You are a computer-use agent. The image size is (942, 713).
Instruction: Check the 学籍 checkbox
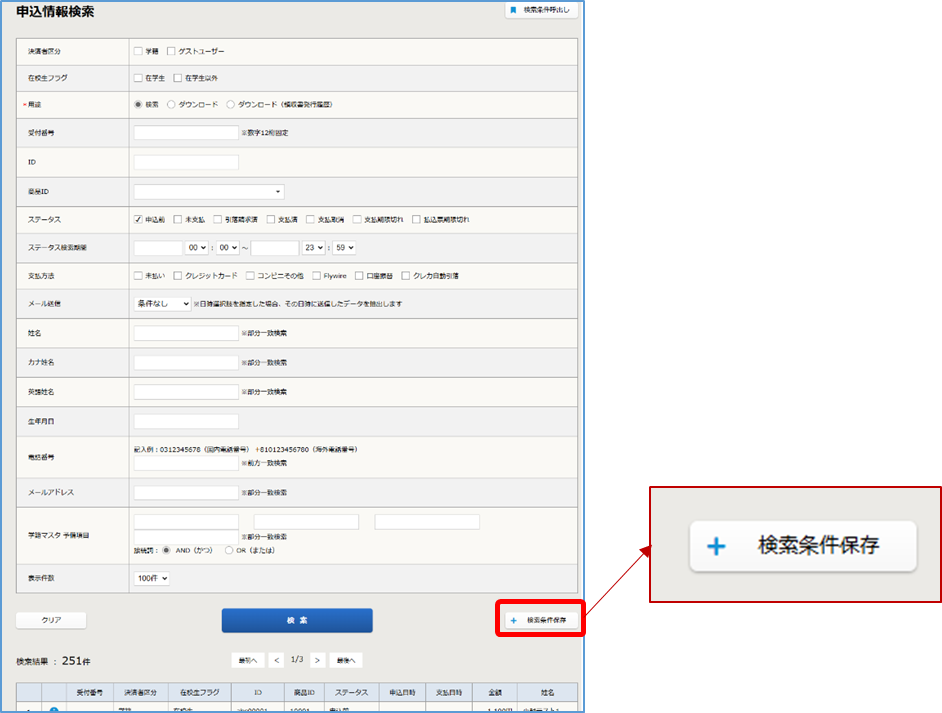[138, 50]
